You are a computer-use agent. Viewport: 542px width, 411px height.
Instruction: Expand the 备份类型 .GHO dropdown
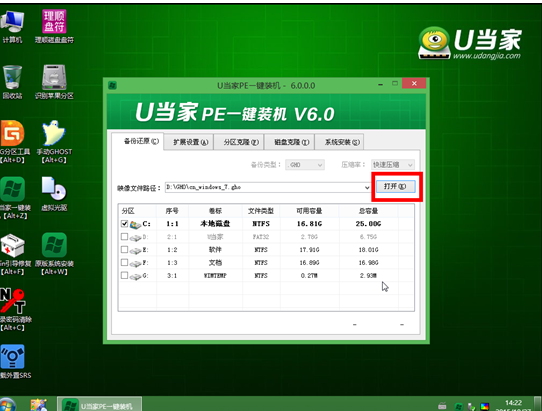click(305, 165)
